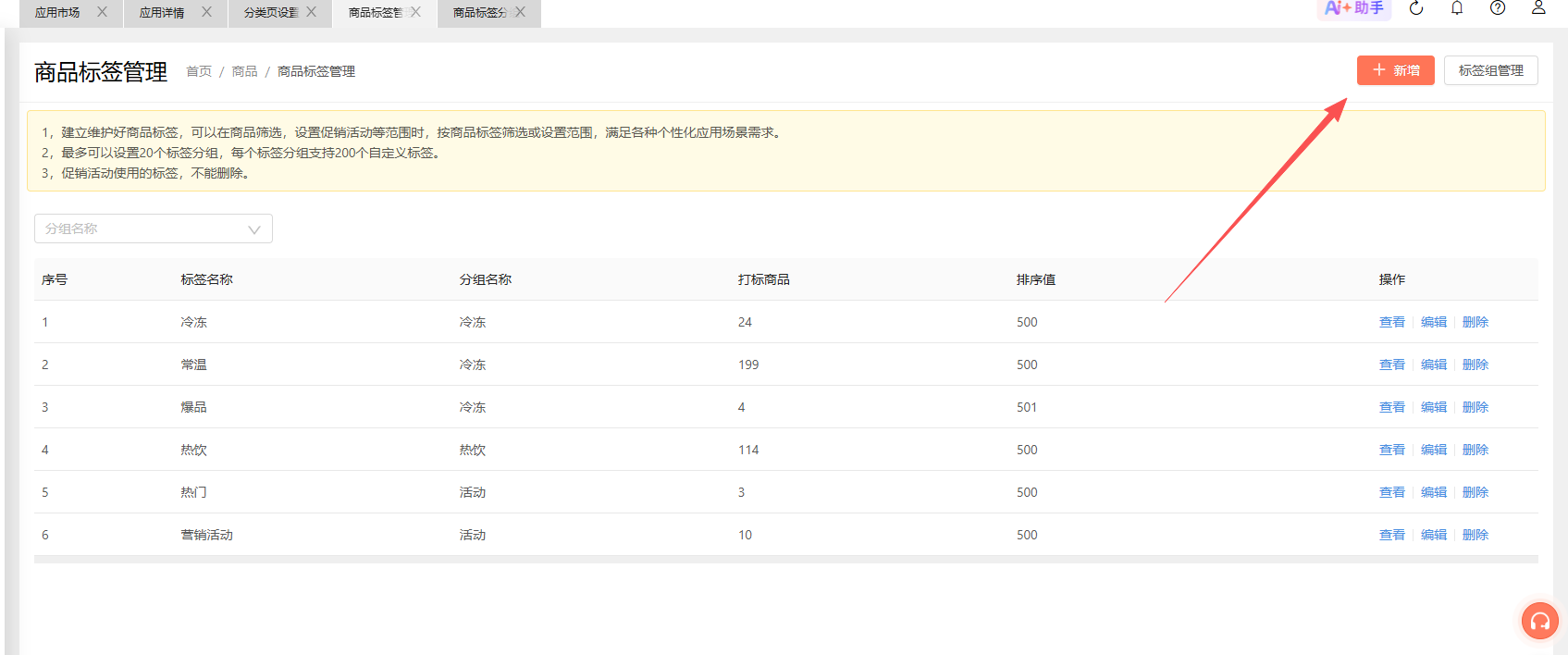Click the 501 sort value
The image size is (1568, 655).
1027,407
